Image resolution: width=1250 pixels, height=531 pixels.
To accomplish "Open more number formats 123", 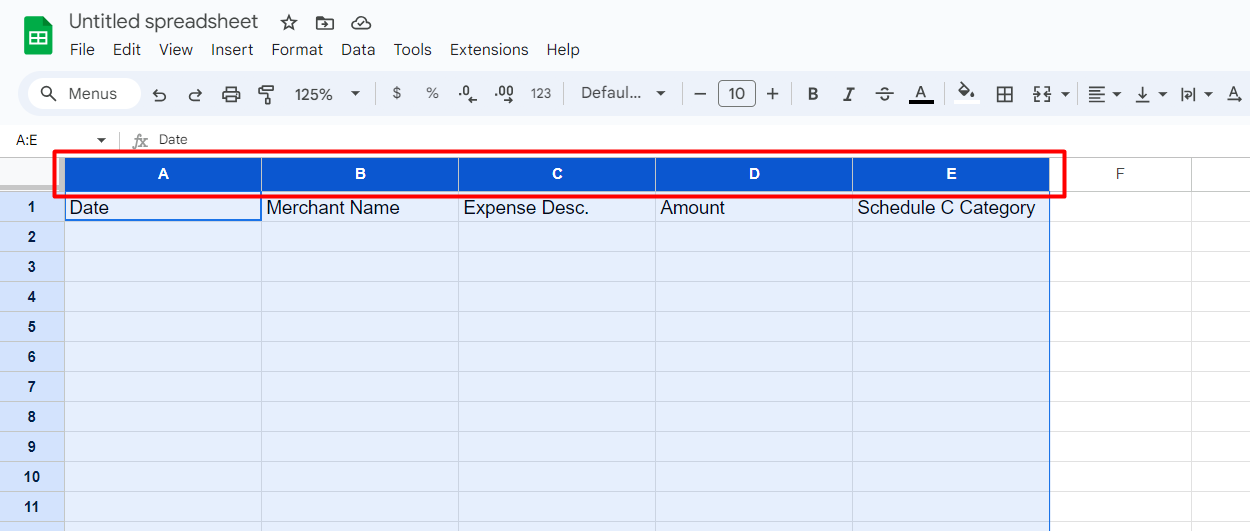I will 541,93.
